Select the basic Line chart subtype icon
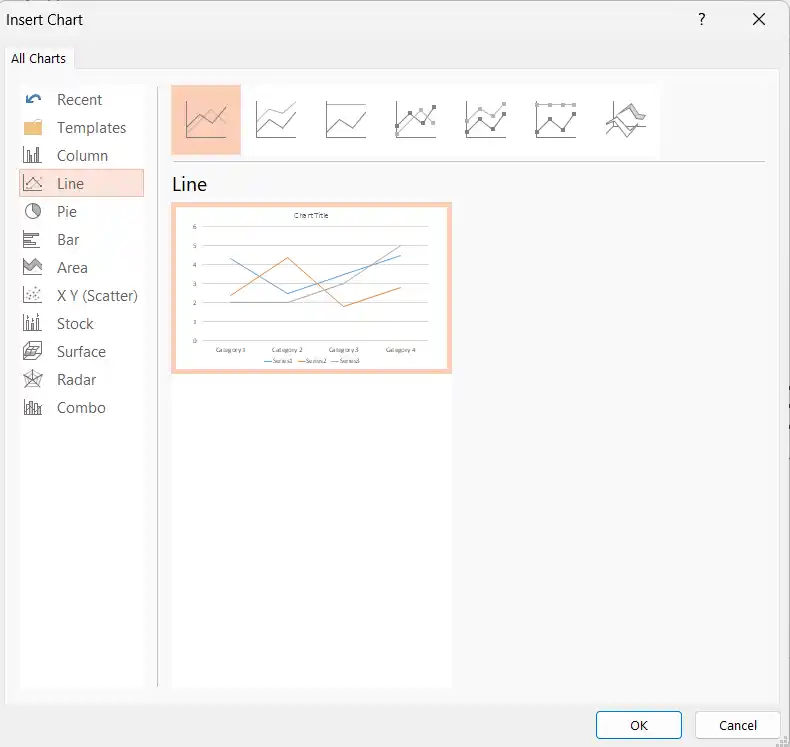 [206, 120]
